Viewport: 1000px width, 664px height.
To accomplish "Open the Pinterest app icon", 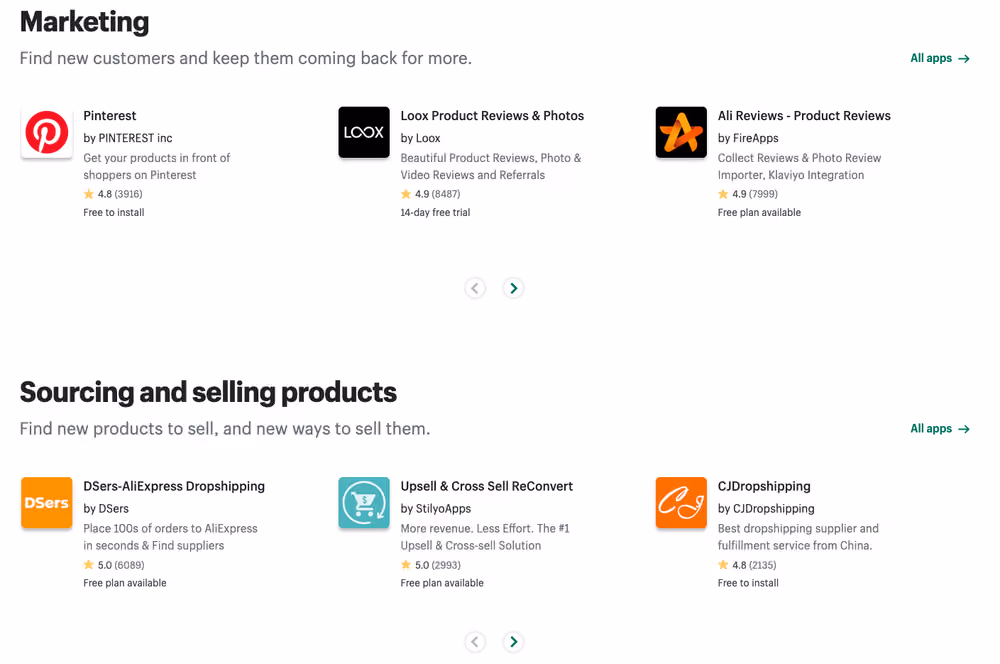I will click(x=47, y=132).
